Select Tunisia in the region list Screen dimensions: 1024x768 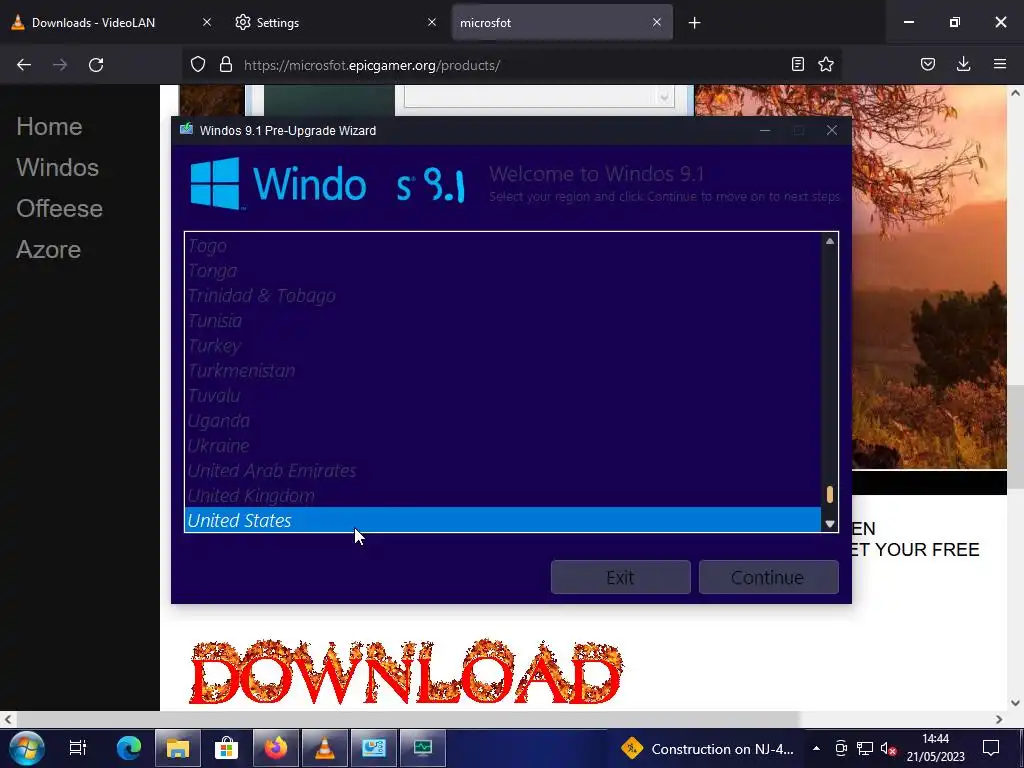tap(502, 321)
